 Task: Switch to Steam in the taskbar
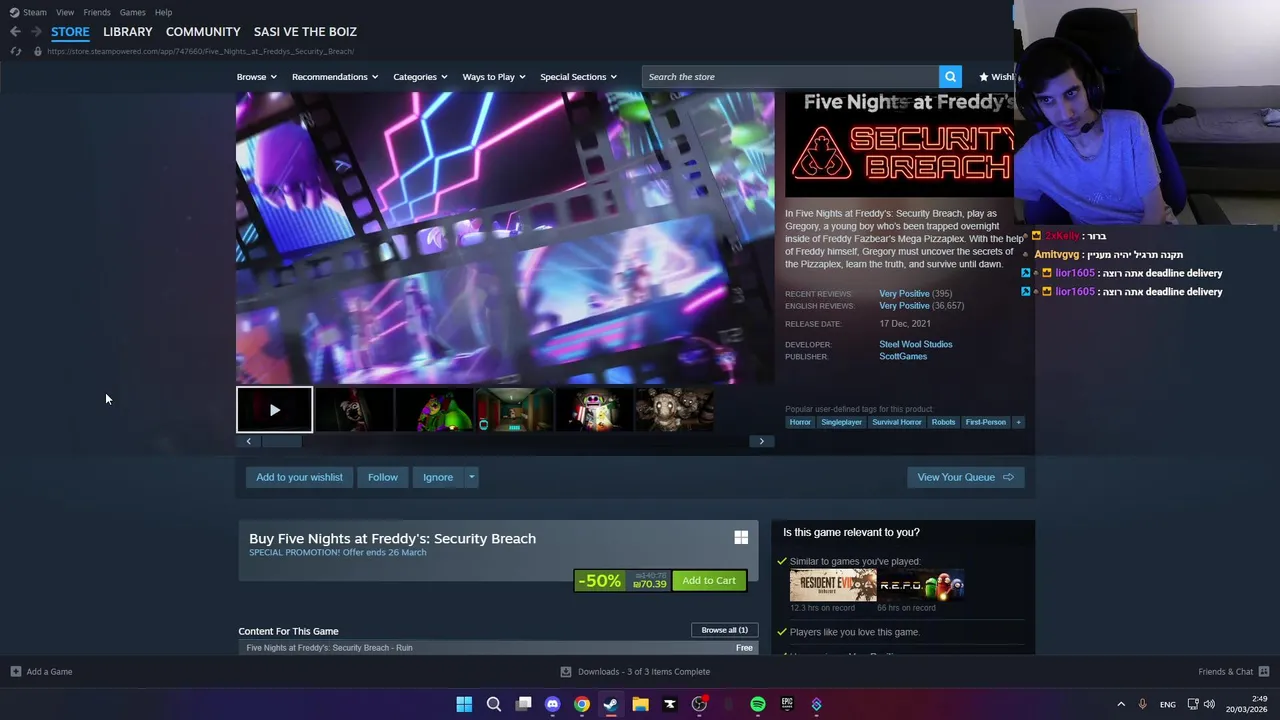611,704
